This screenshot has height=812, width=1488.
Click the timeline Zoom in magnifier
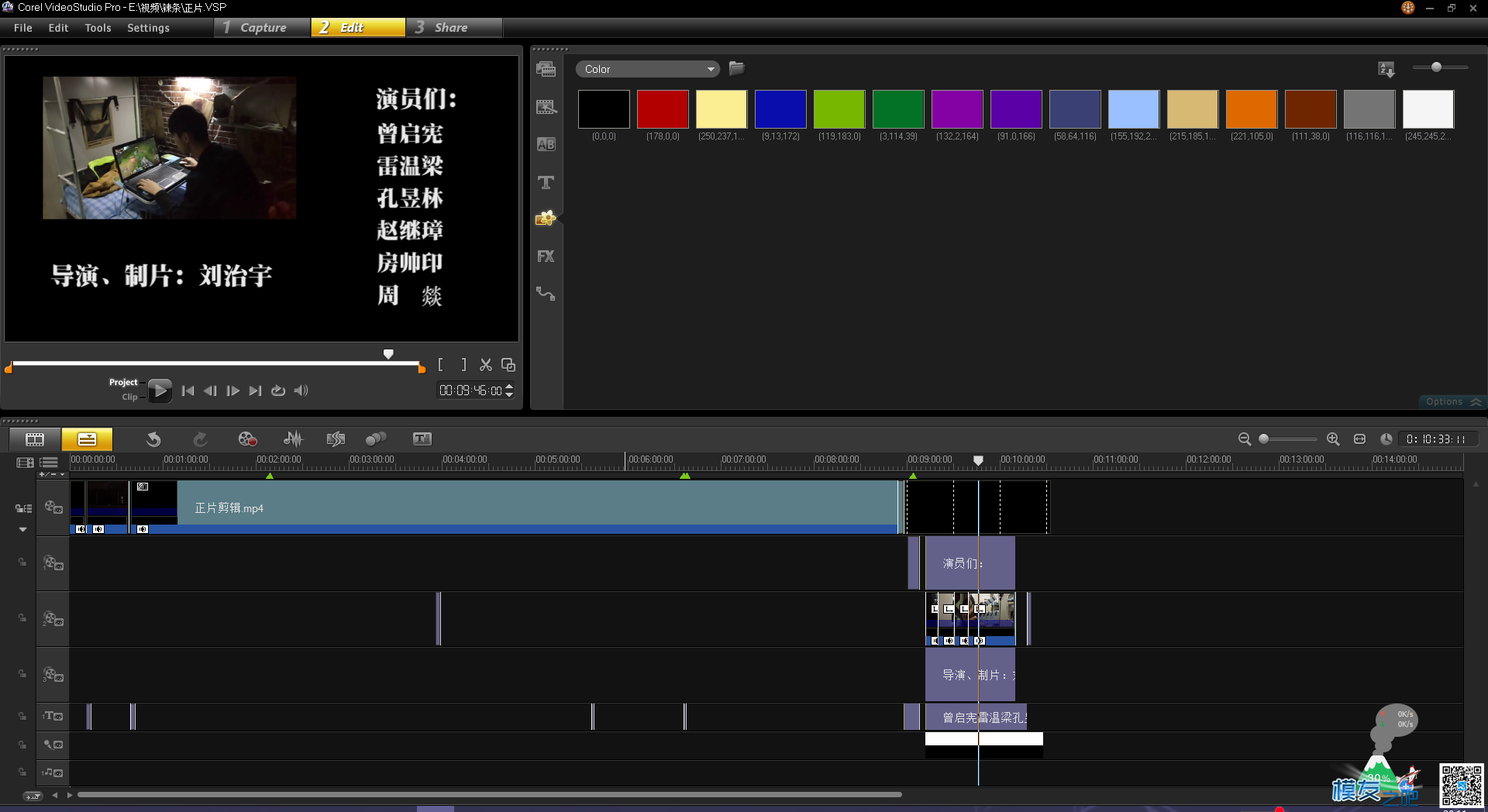(1333, 439)
